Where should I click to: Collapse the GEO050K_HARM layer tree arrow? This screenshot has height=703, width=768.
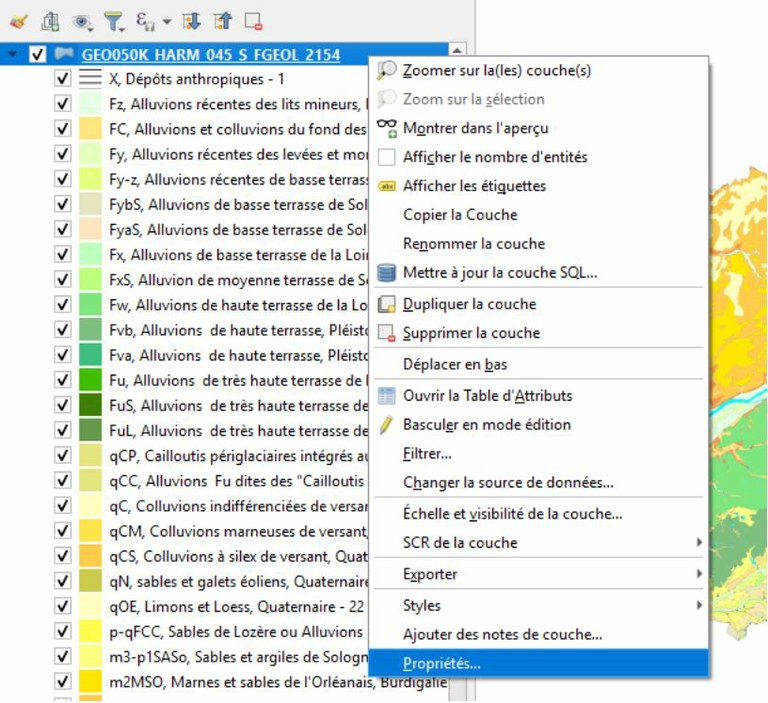pos(12,54)
